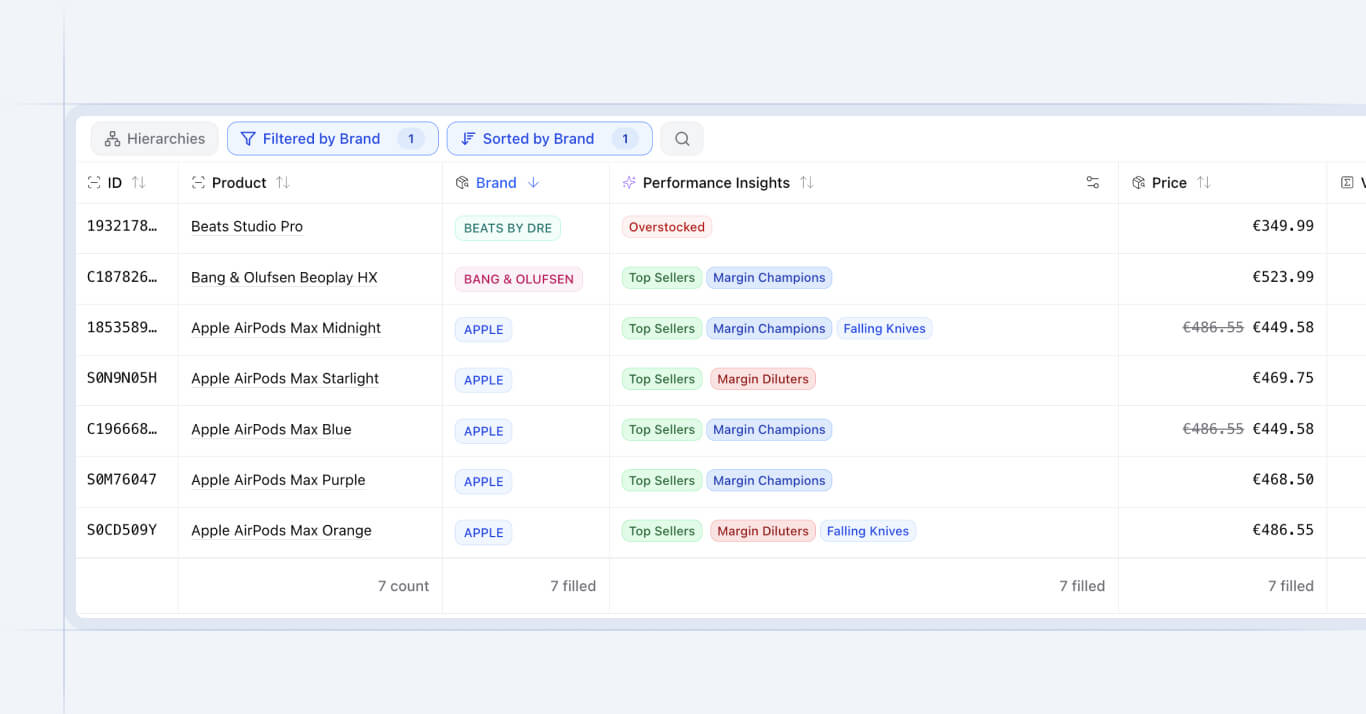Open Apple AirPods Max Starlight product
The width and height of the screenshot is (1366, 714).
[x=285, y=379]
